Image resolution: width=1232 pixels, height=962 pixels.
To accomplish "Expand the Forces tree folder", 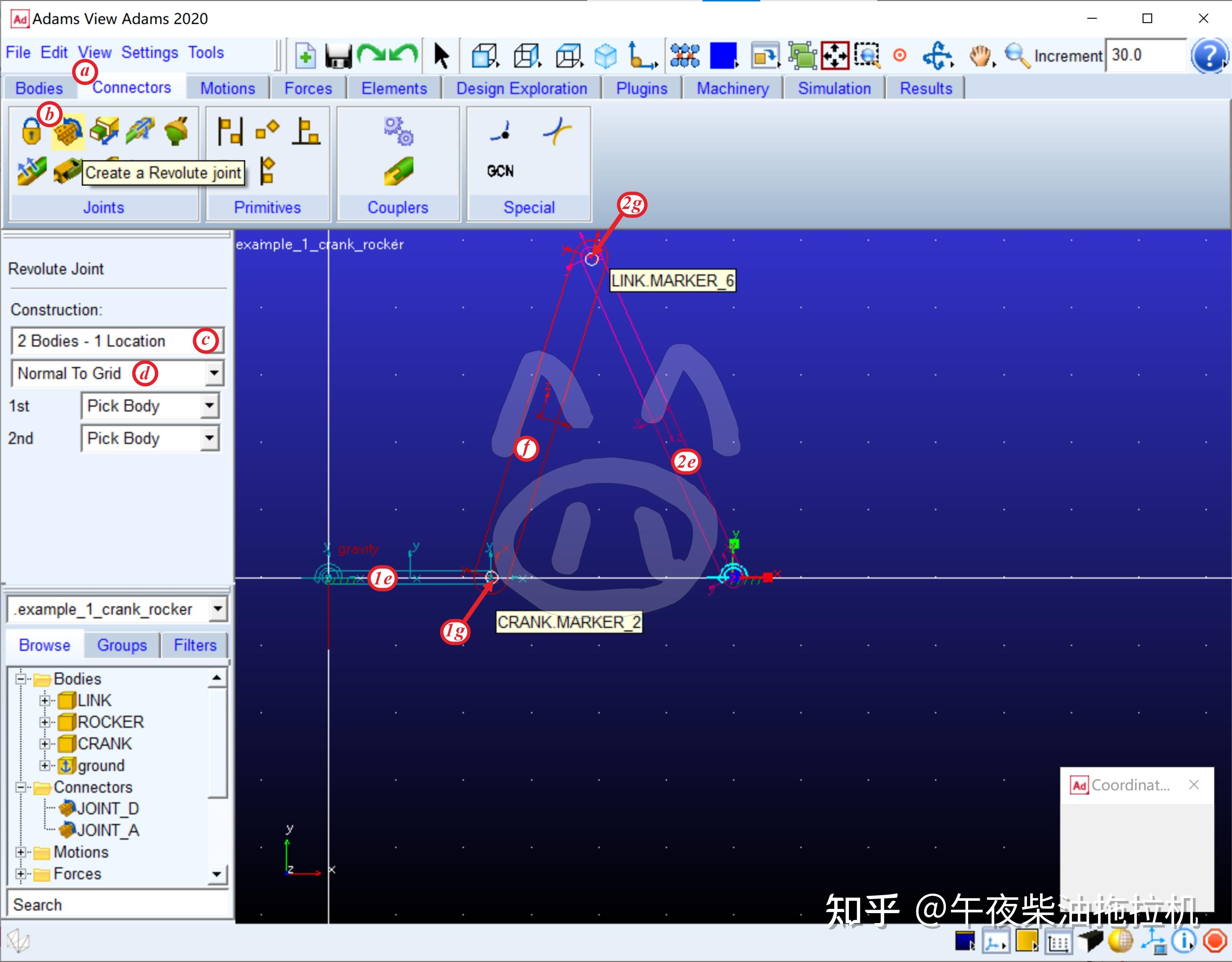I will click(x=21, y=874).
